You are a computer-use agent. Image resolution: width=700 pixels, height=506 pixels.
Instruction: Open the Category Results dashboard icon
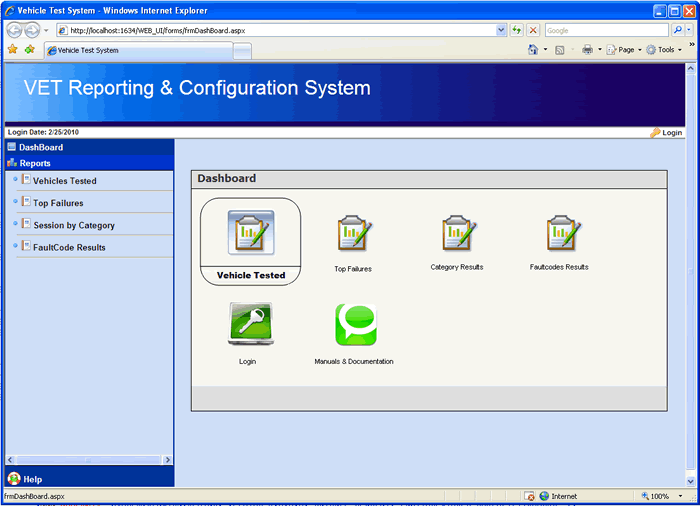pos(457,234)
